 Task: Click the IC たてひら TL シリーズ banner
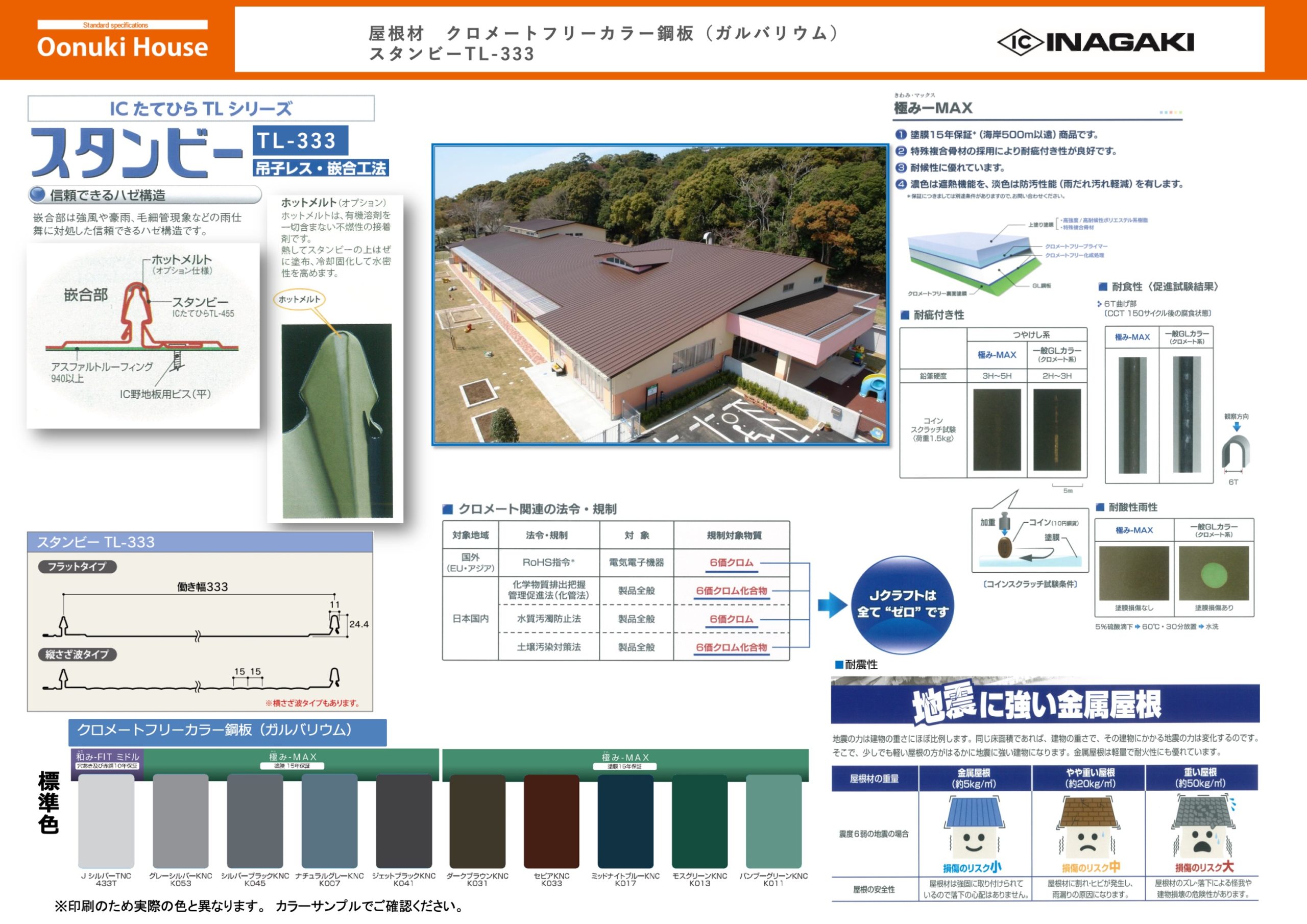(x=201, y=108)
